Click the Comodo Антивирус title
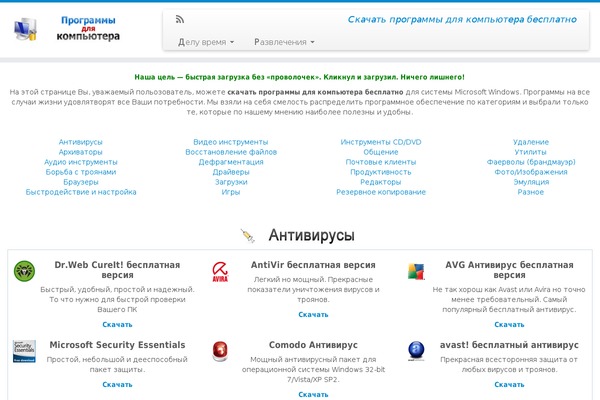Screen dimensions: 600x400 pyautogui.click(x=313, y=345)
